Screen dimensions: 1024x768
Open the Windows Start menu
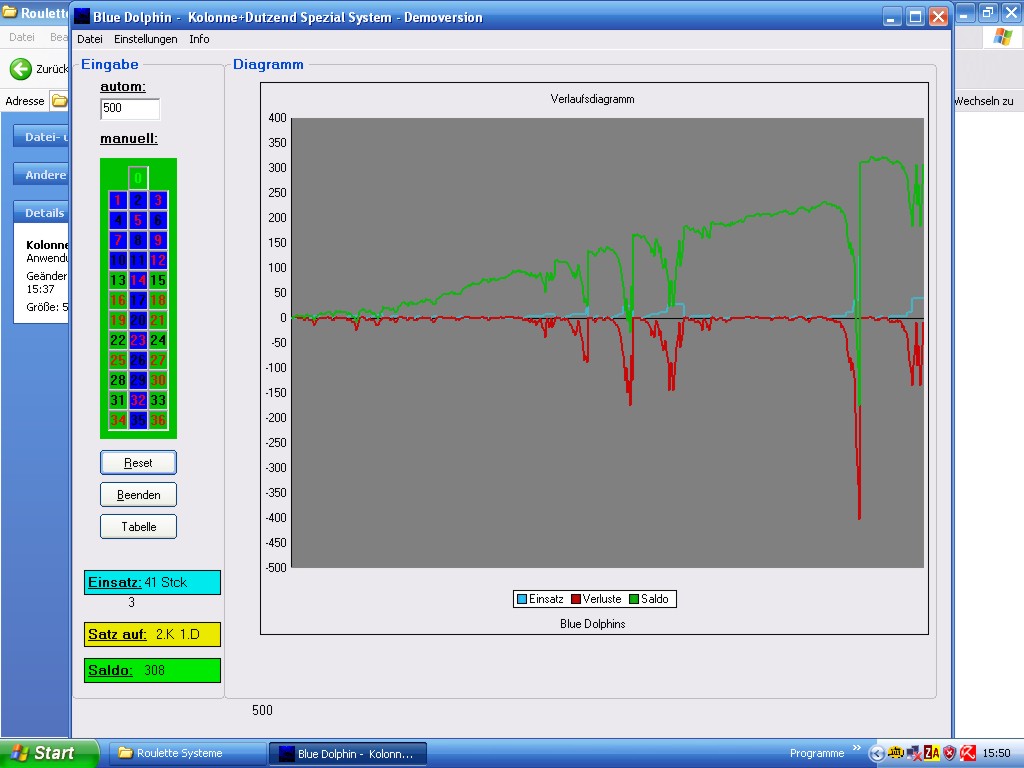click(x=49, y=754)
